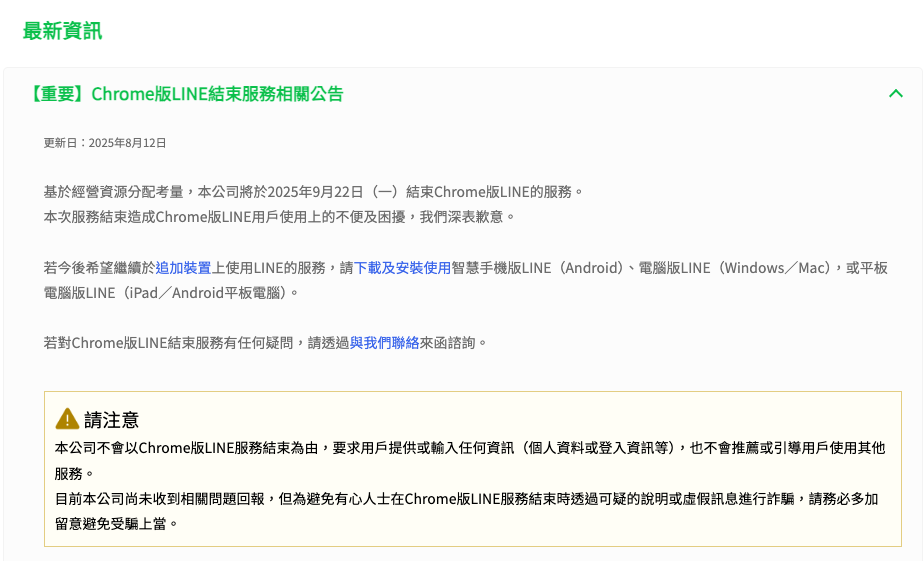Click the line ending 留意避免受騙上當
The image size is (923, 561).
coord(117,524)
